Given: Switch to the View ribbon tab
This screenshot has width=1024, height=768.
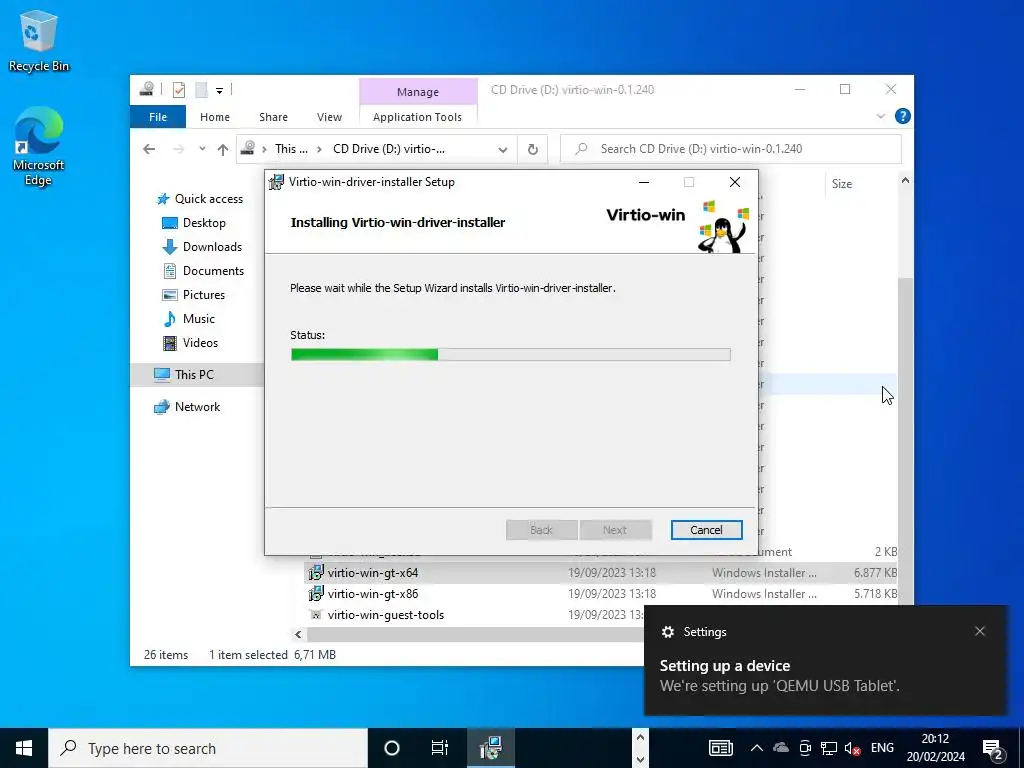Looking at the screenshot, I should [329, 117].
